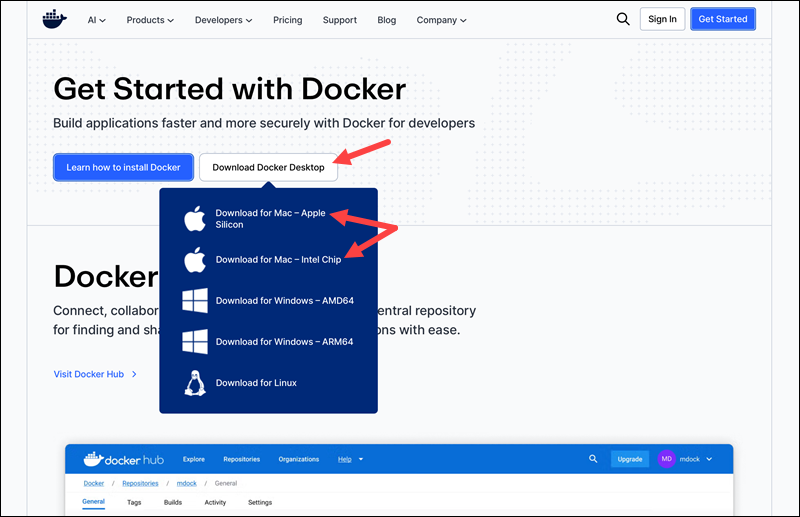This screenshot has width=800, height=517.
Task: Switch to the Tags tab
Action: pos(134,502)
